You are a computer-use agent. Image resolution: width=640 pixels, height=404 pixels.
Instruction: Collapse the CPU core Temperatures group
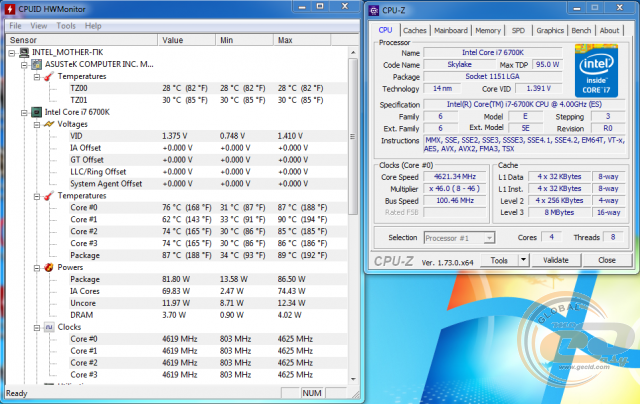coord(37,196)
